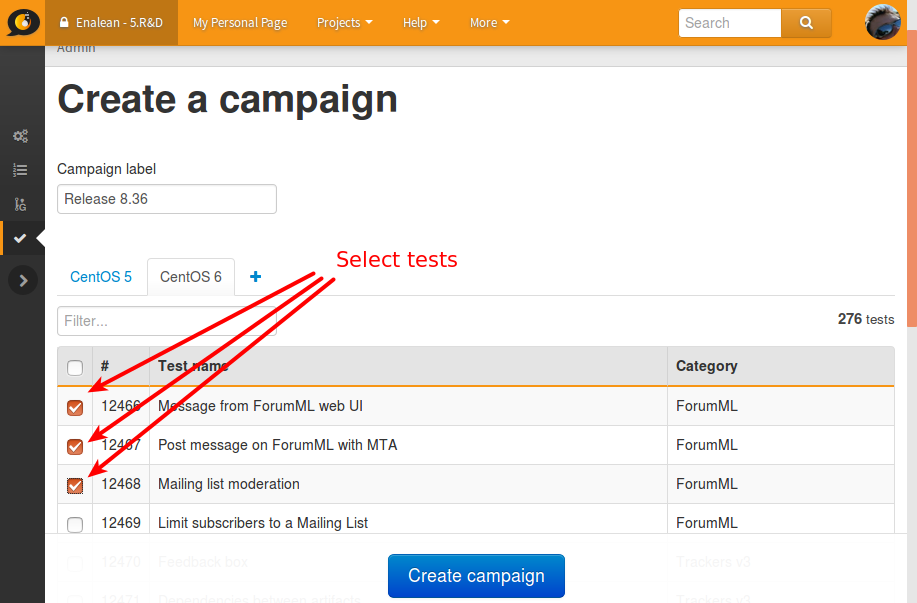The width and height of the screenshot is (917, 603).
Task: Uncheck test 12466 Message from ForumML
Action: point(75,407)
